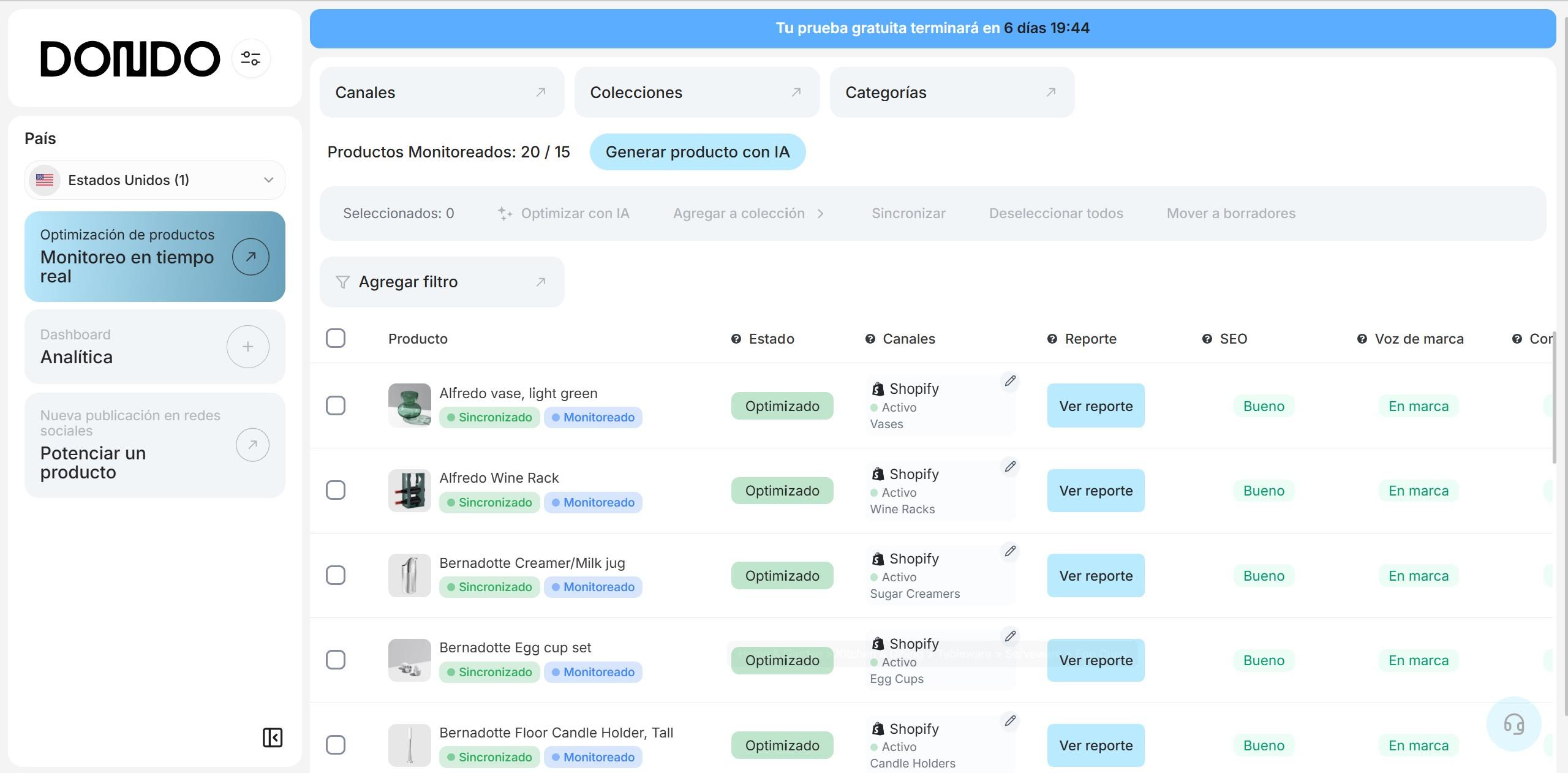This screenshot has height=773, width=1568.
Task: Select the Alfredo Wine Rack checkbox
Action: point(336,490)
